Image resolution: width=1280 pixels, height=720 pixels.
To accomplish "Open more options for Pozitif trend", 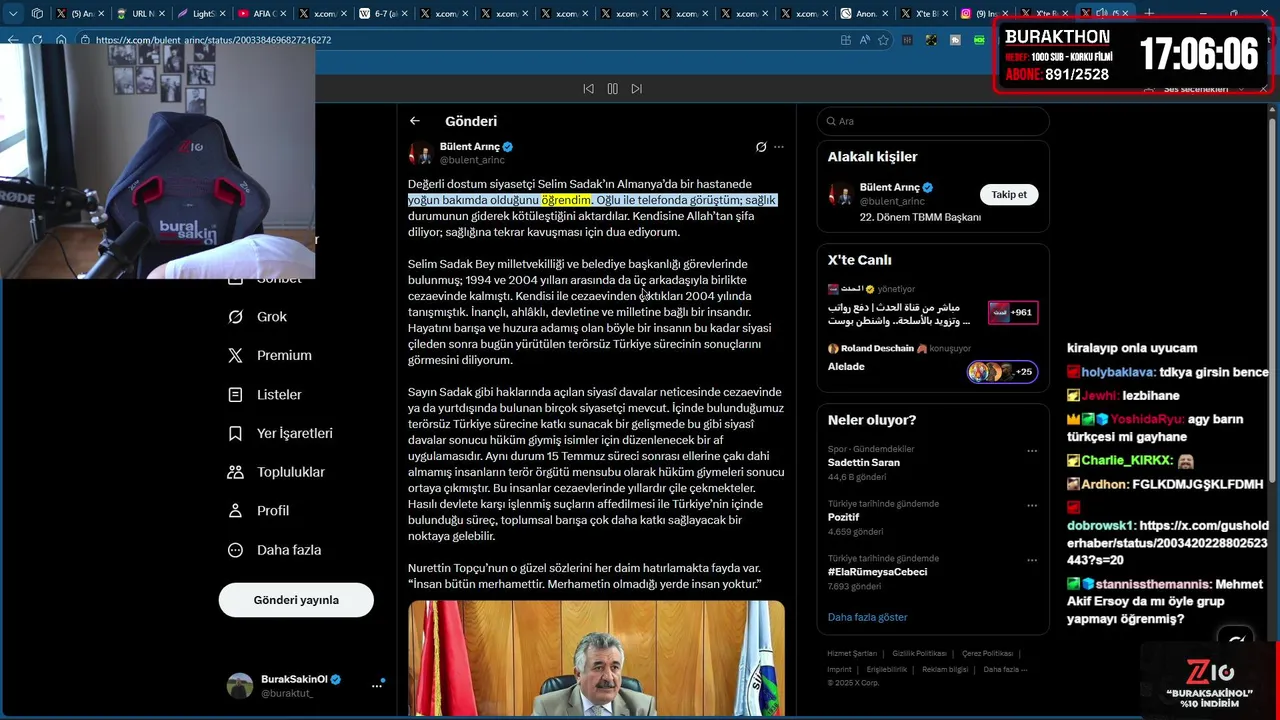I will click(1032, 506).
